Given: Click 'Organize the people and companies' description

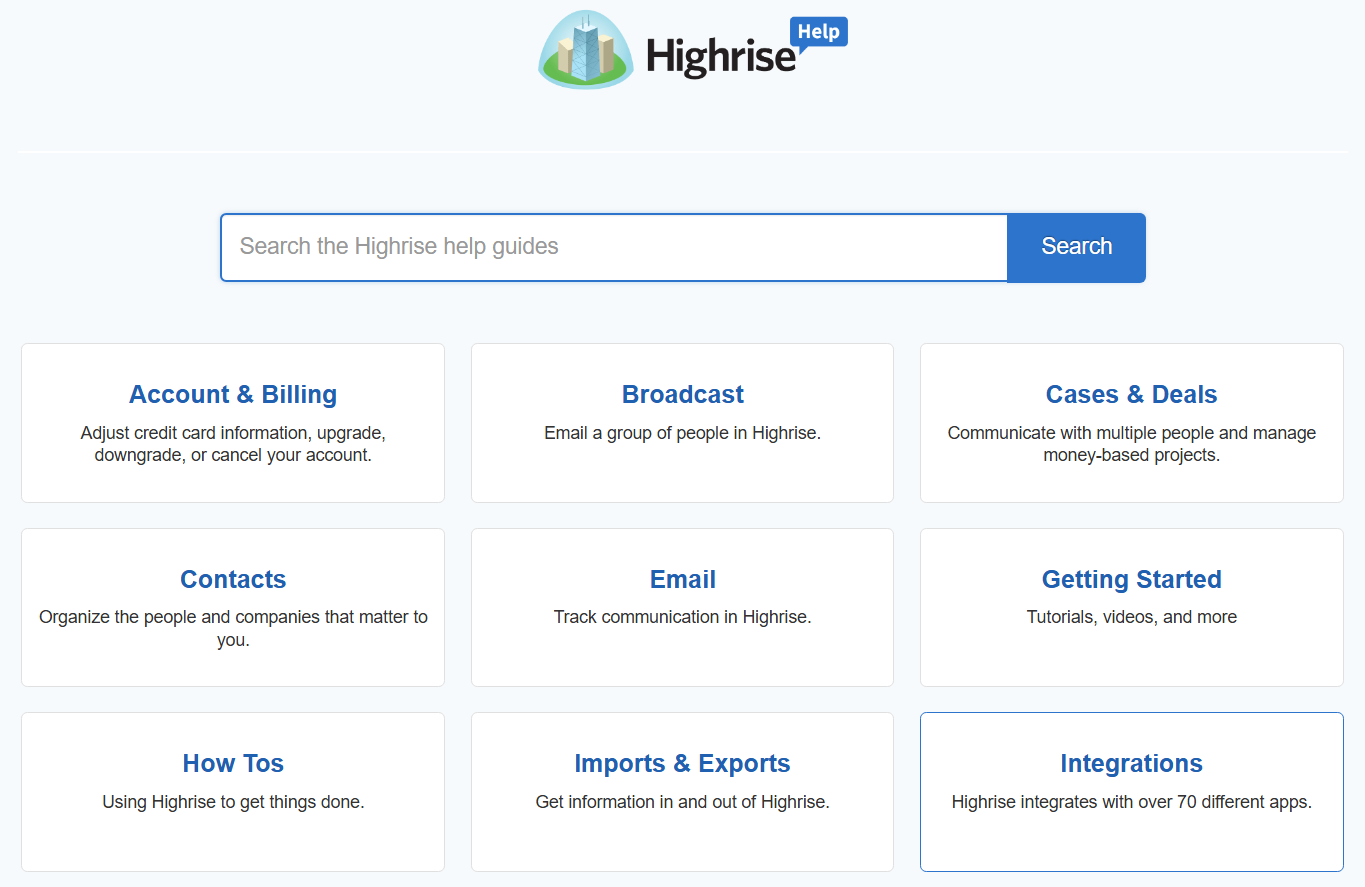Looking at the screenshot, I should pyautogui.click(x=233, y=628).
